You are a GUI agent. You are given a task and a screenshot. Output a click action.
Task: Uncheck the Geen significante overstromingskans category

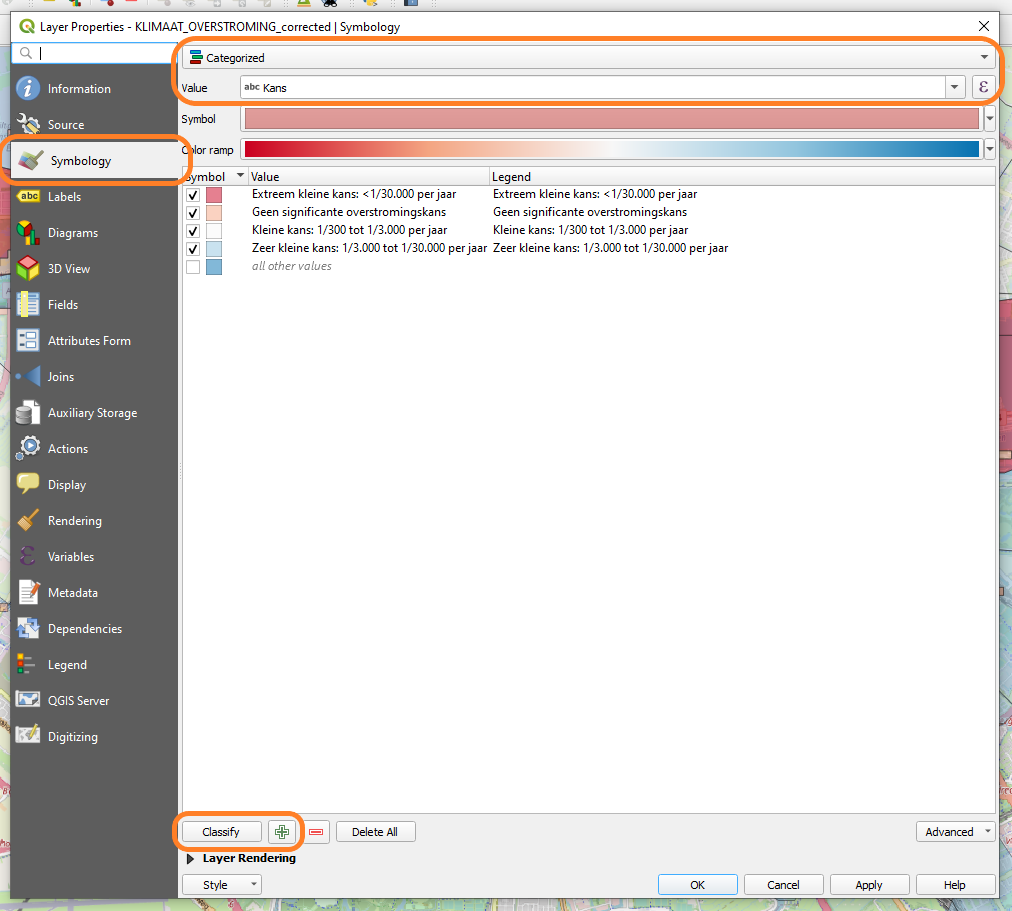pos(192,213)
